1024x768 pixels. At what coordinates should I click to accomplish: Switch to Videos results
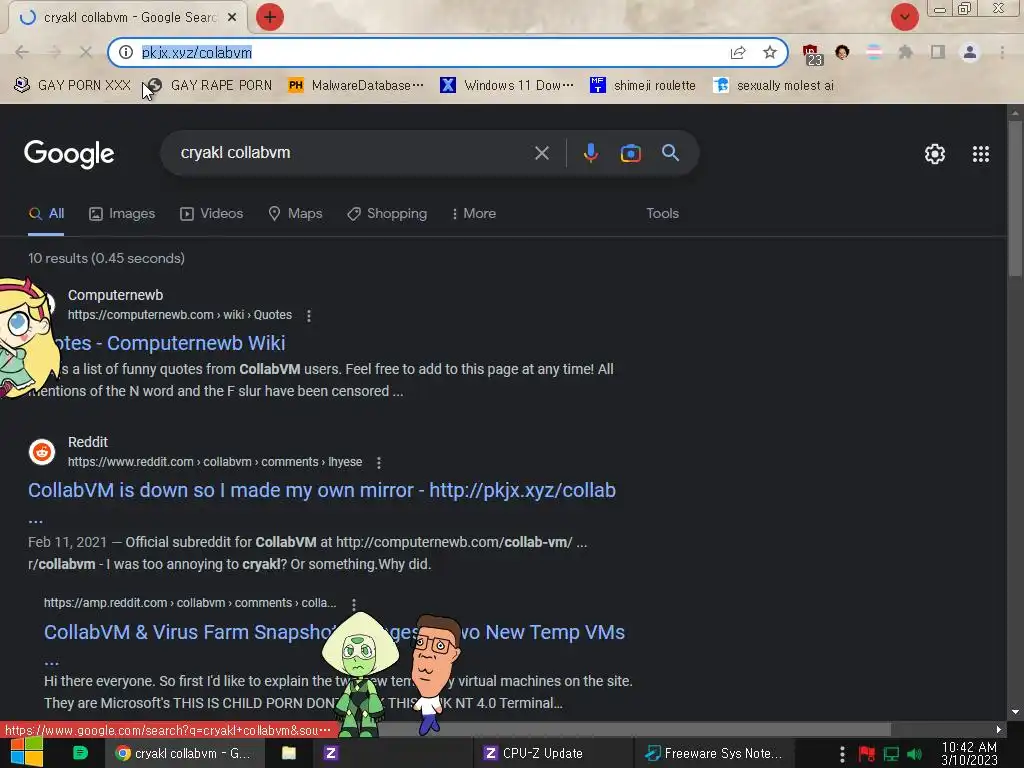(212, 214)
